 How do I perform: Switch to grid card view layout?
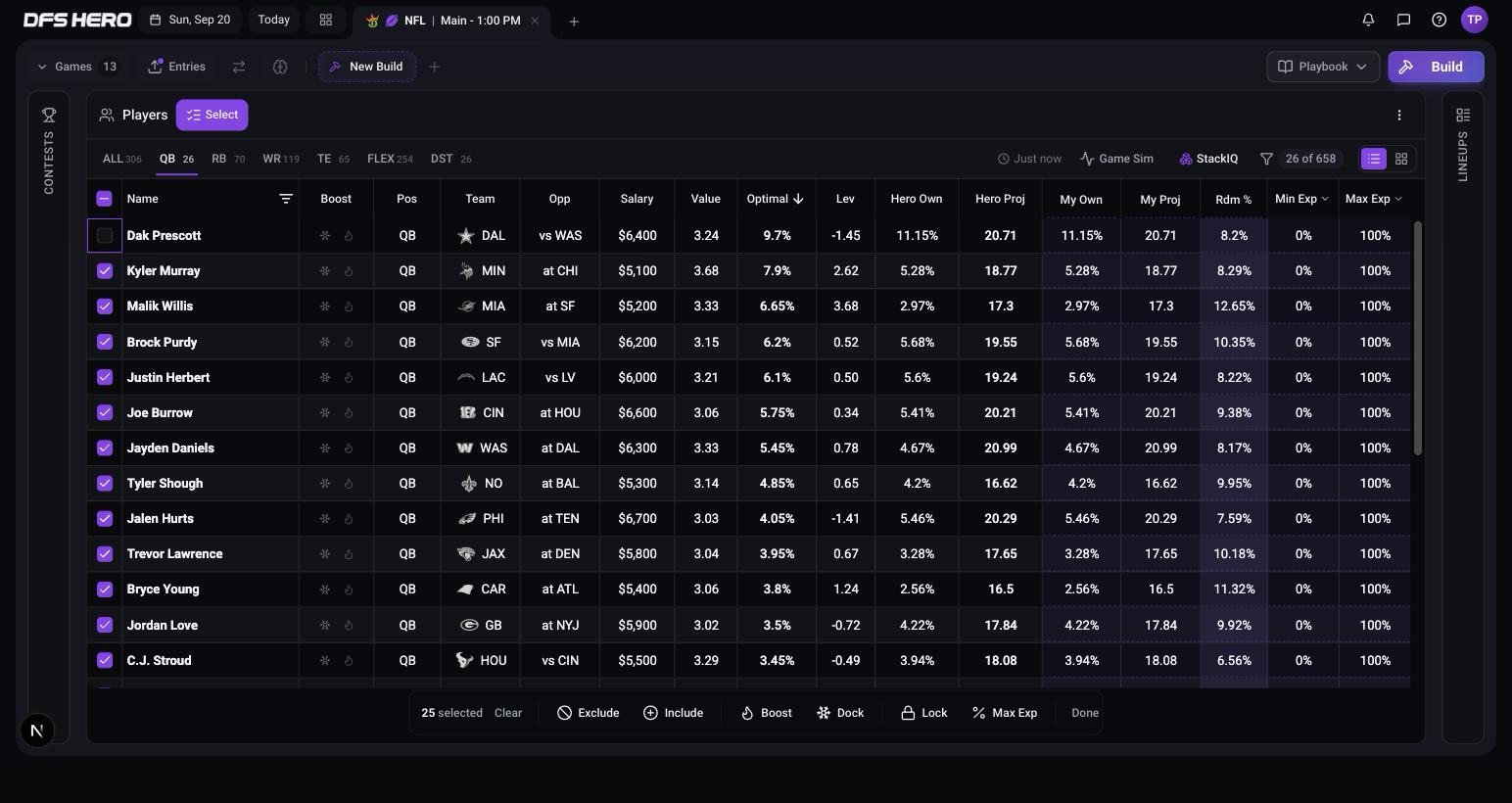click(1401, 159)
